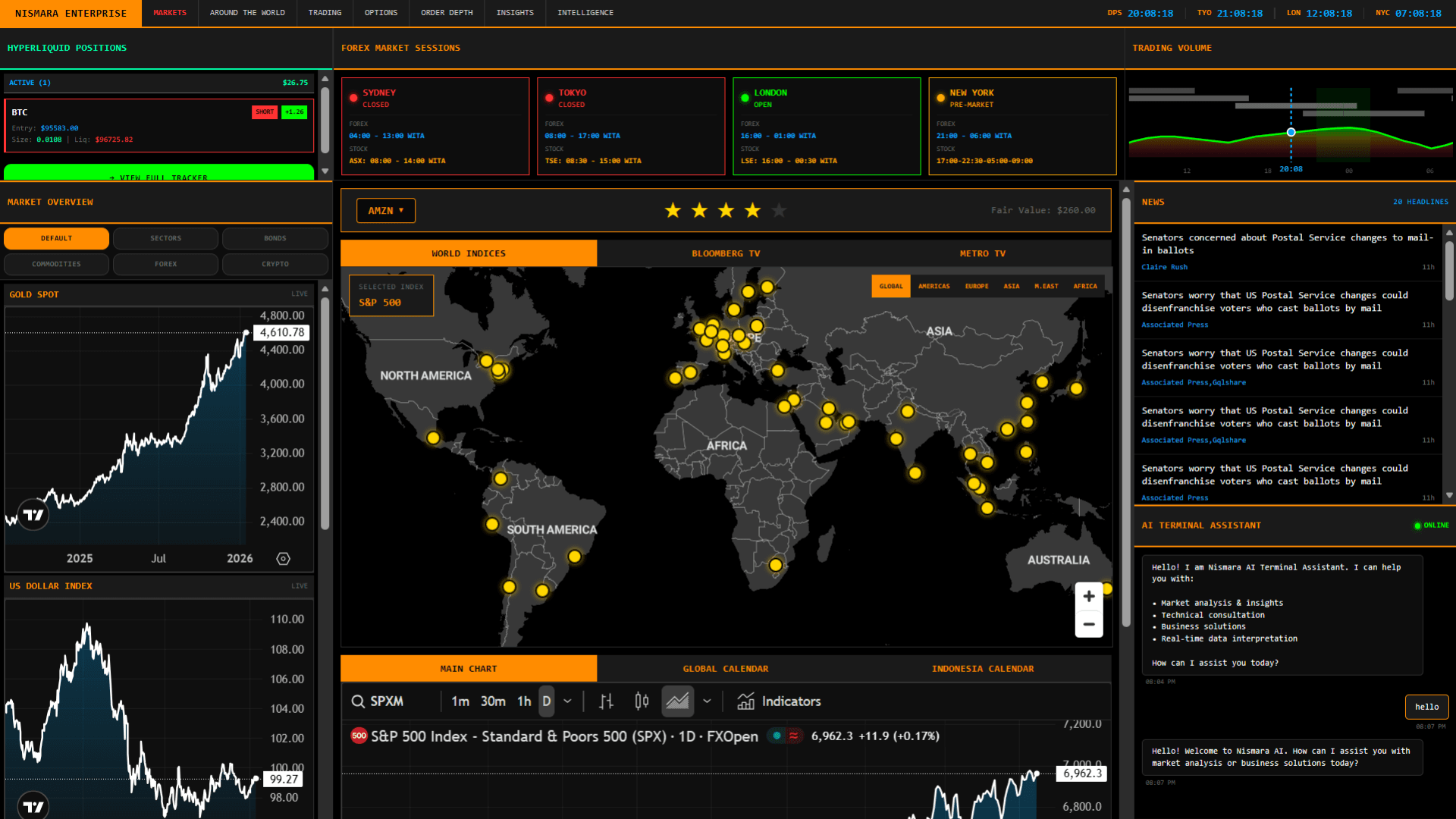Activate the COMMODITIES filter in Market Overview
Screen dimensions: 1456x819
click(x=56, y=264)
